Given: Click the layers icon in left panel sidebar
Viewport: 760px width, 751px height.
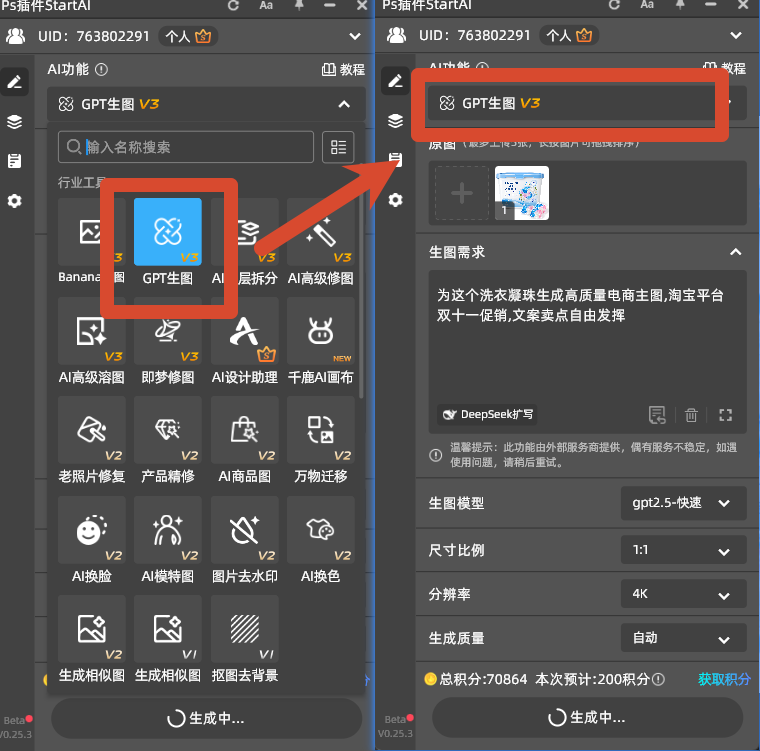Looking at the screenshot, I should (x=15, y=121).
